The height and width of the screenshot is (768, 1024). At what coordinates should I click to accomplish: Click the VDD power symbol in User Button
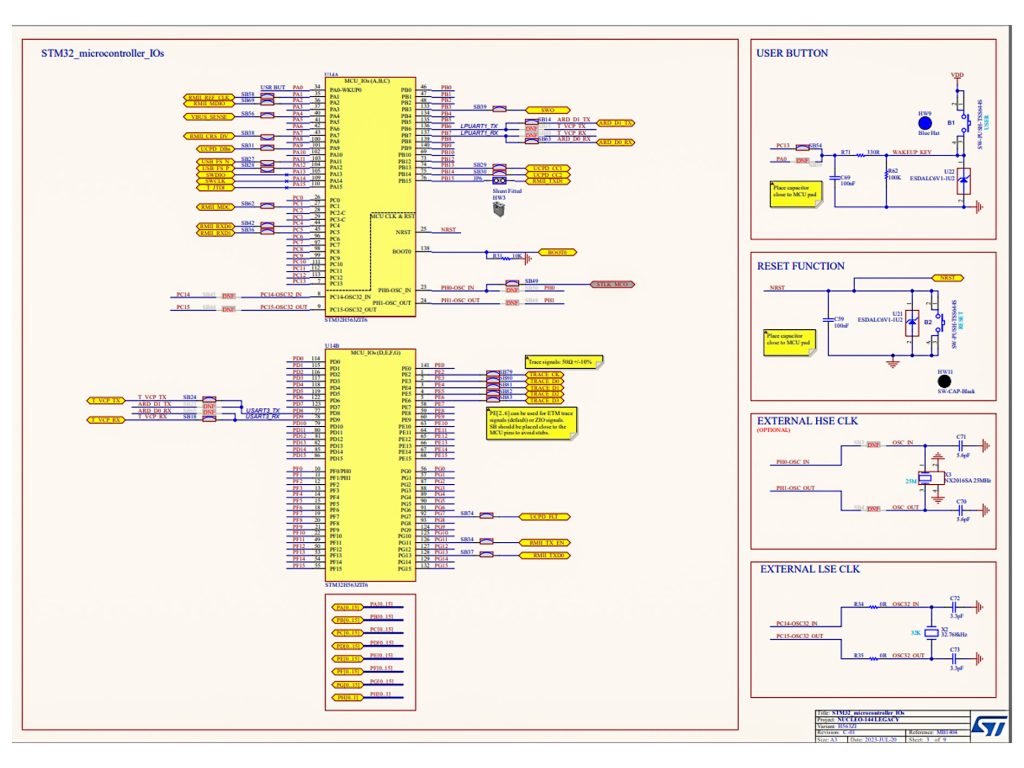(957, 79)
